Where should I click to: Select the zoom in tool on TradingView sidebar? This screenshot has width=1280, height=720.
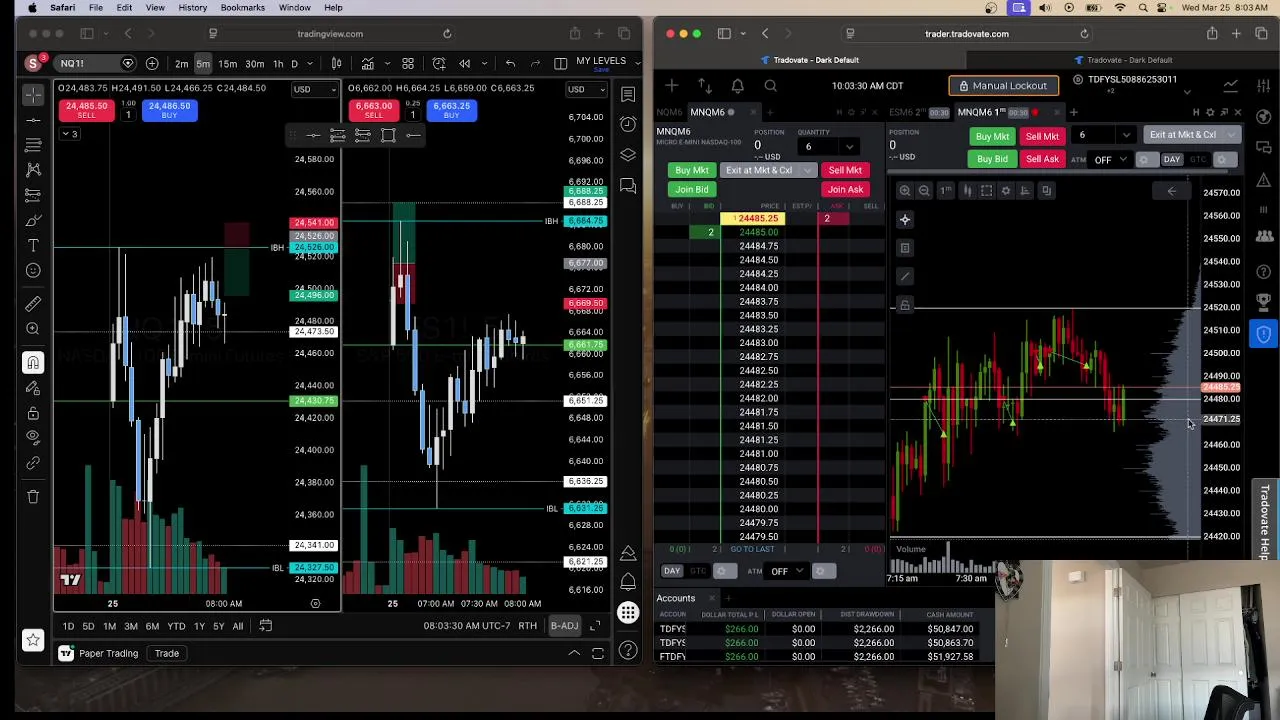(33, 328)
